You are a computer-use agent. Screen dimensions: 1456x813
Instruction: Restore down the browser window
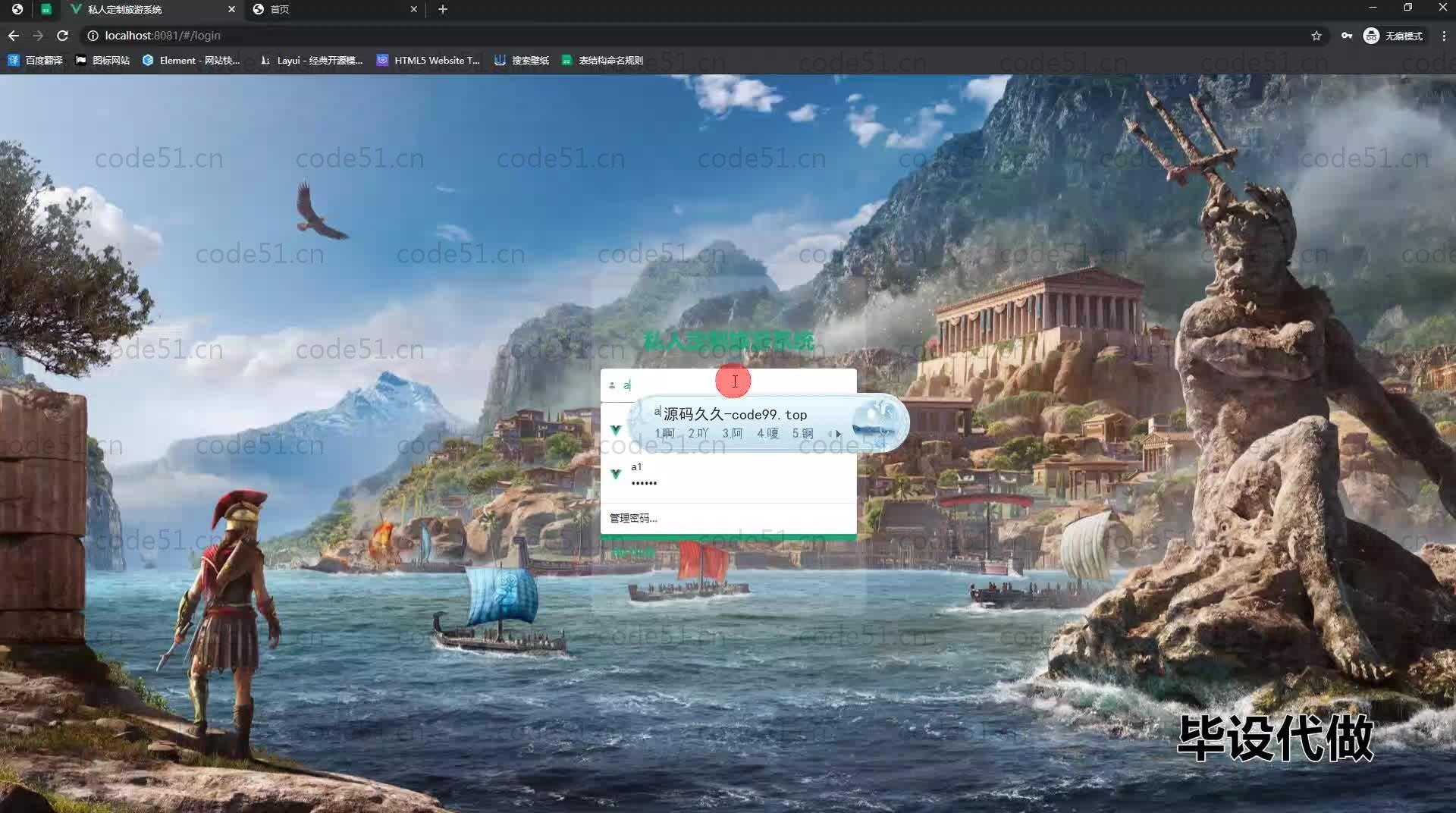tap(1407, 8)
